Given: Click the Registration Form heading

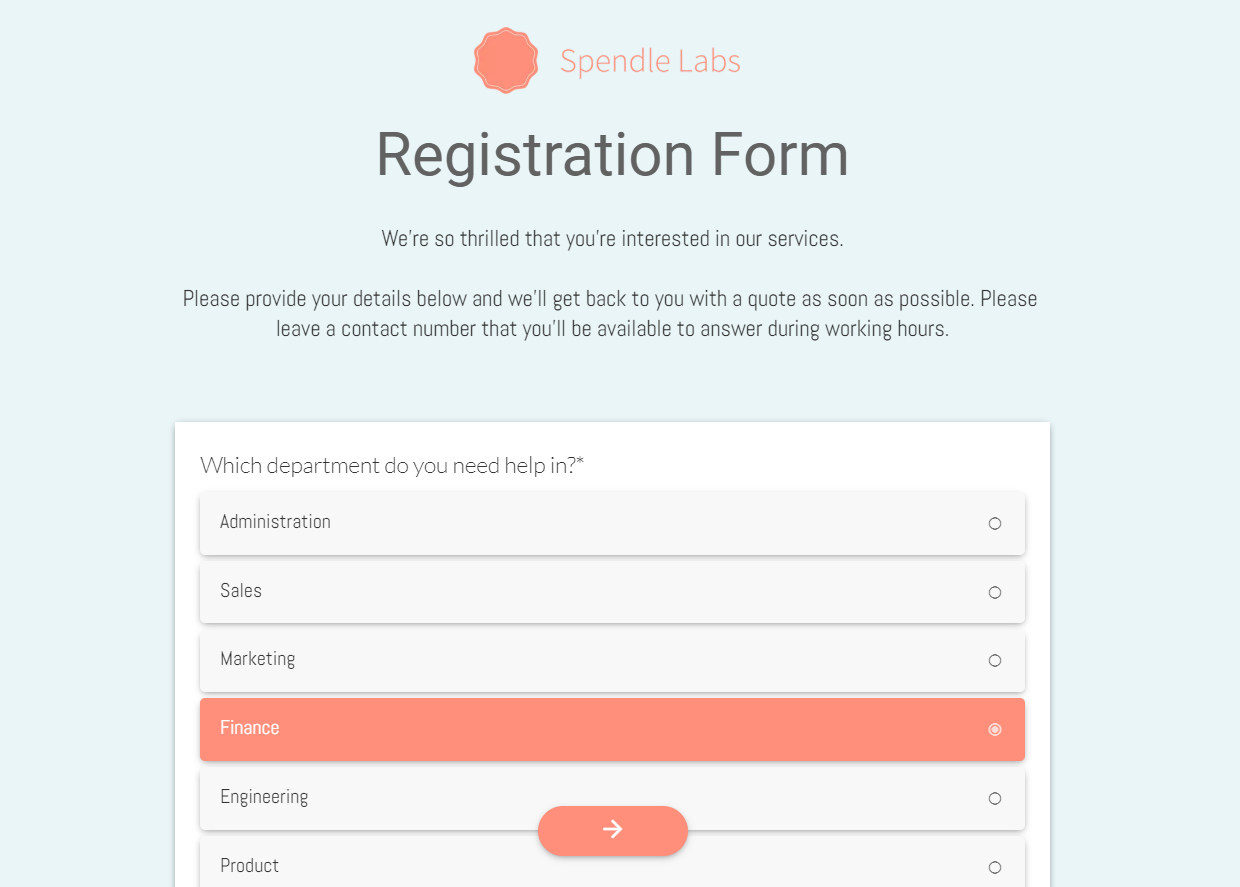Looking at the screenshot, I should [612, 155].
